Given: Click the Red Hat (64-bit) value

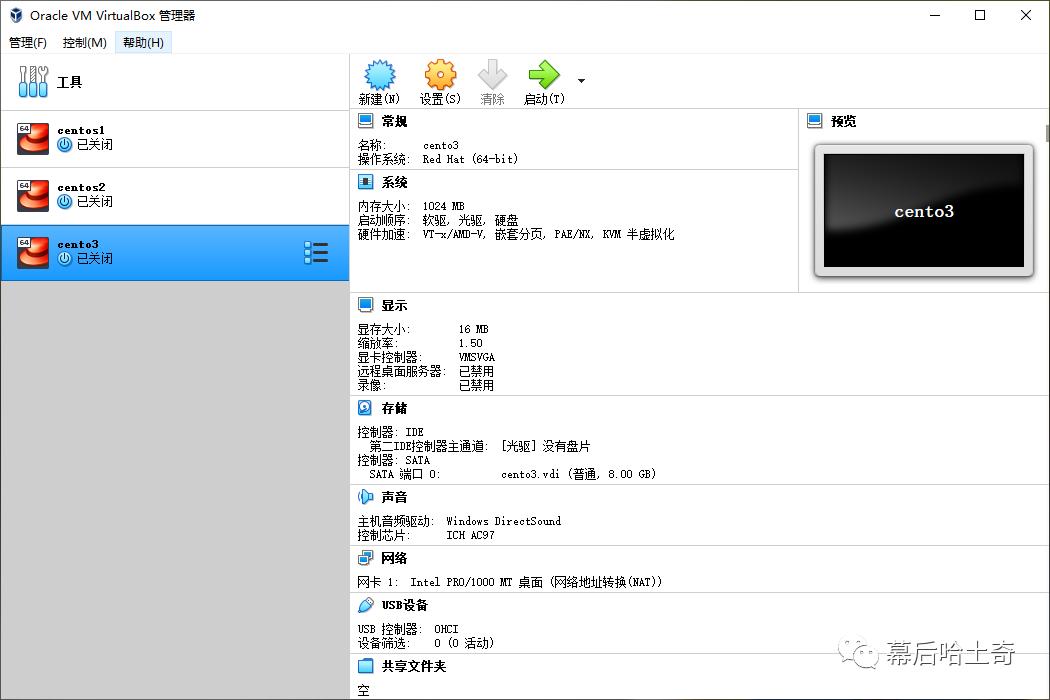Looking at the screenshot, I should point(470,159).
